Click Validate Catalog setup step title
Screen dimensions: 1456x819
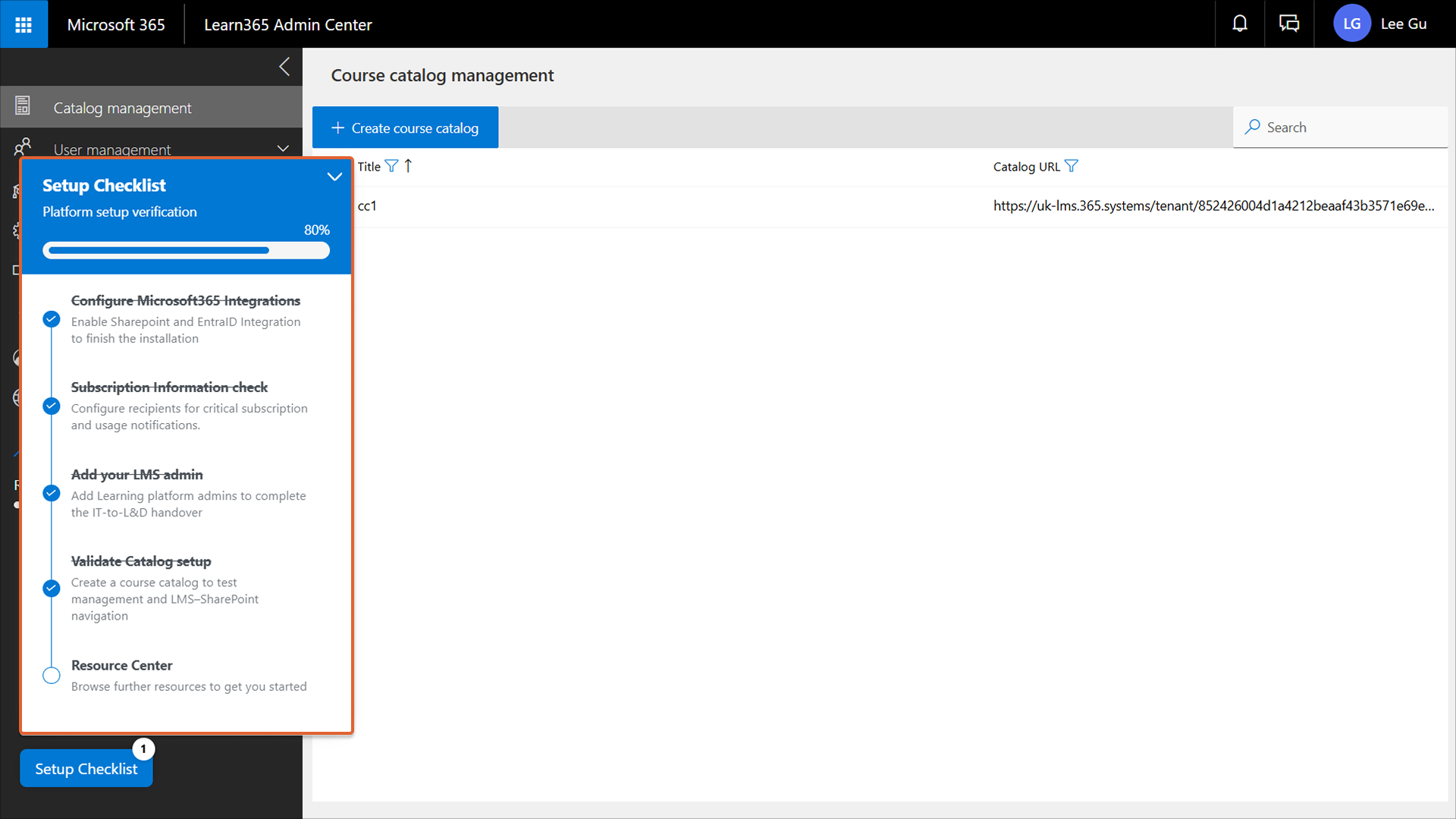tap(141, 561)
